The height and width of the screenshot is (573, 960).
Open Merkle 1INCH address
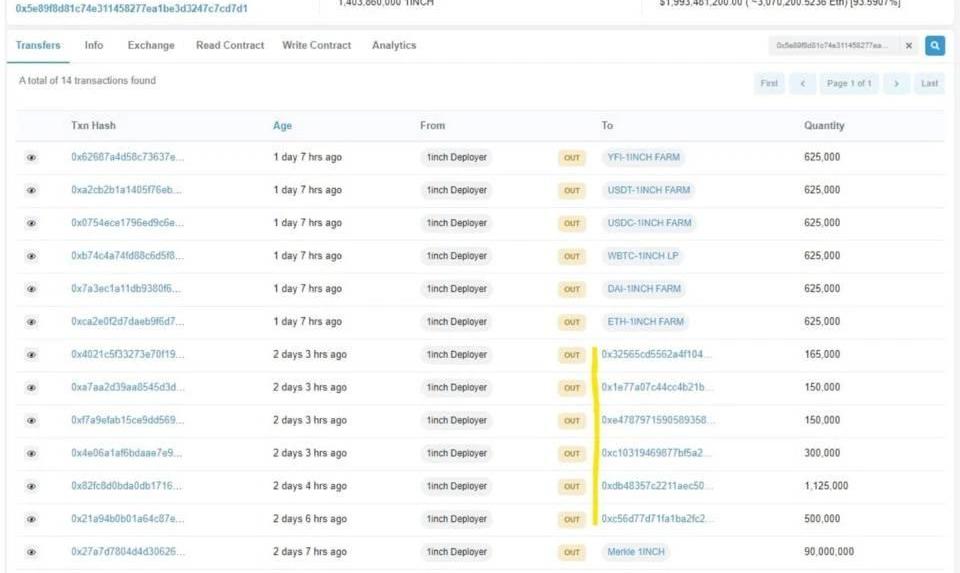pos(636,552)
